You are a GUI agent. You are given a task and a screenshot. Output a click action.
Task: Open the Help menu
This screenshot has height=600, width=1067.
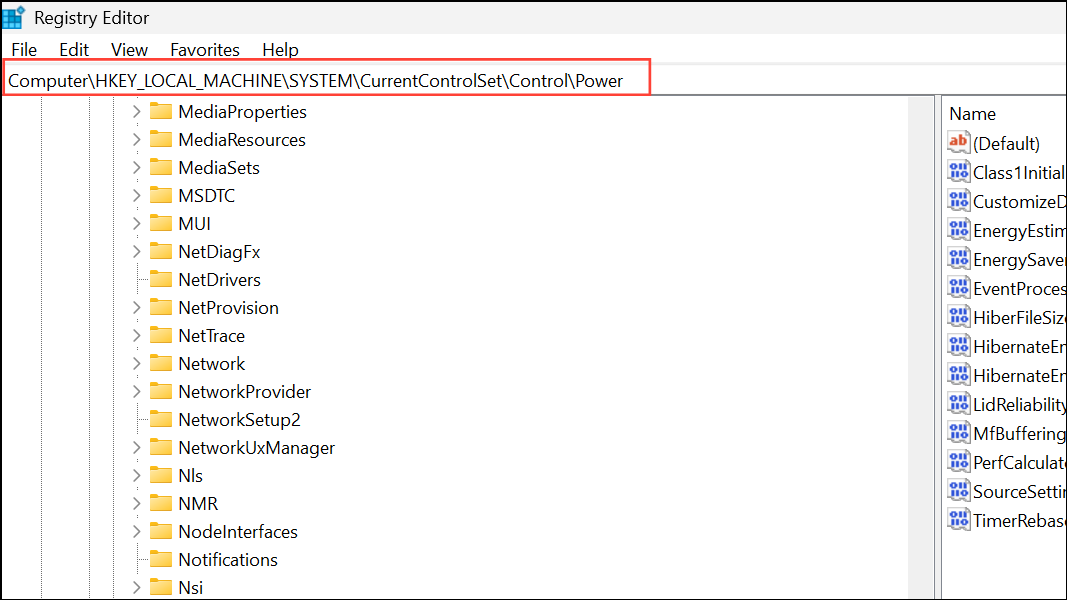tap(280, 50)
